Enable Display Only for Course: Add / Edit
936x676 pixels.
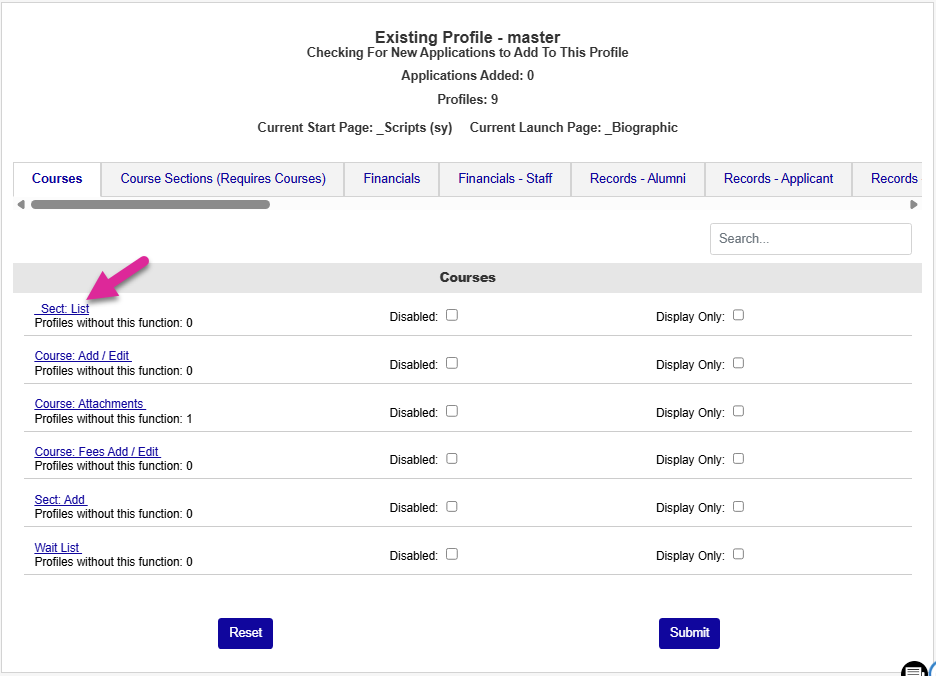pos(738,363)
